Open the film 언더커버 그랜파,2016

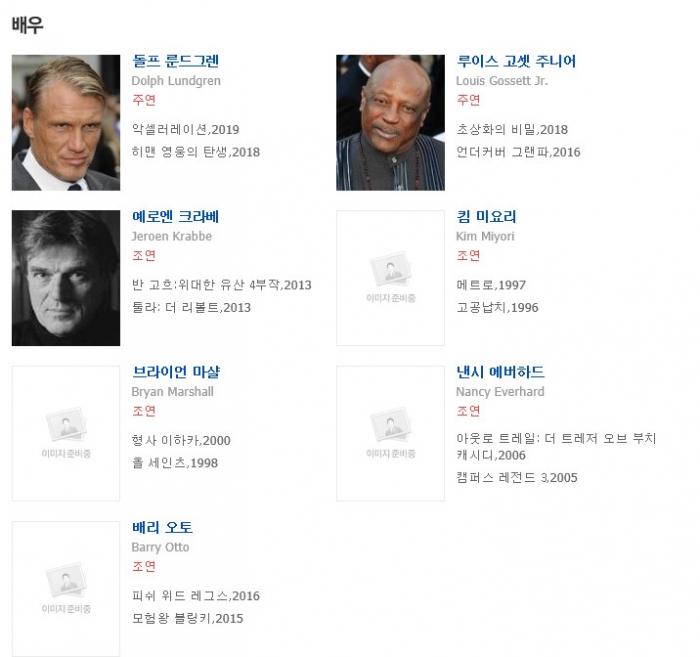518,152
